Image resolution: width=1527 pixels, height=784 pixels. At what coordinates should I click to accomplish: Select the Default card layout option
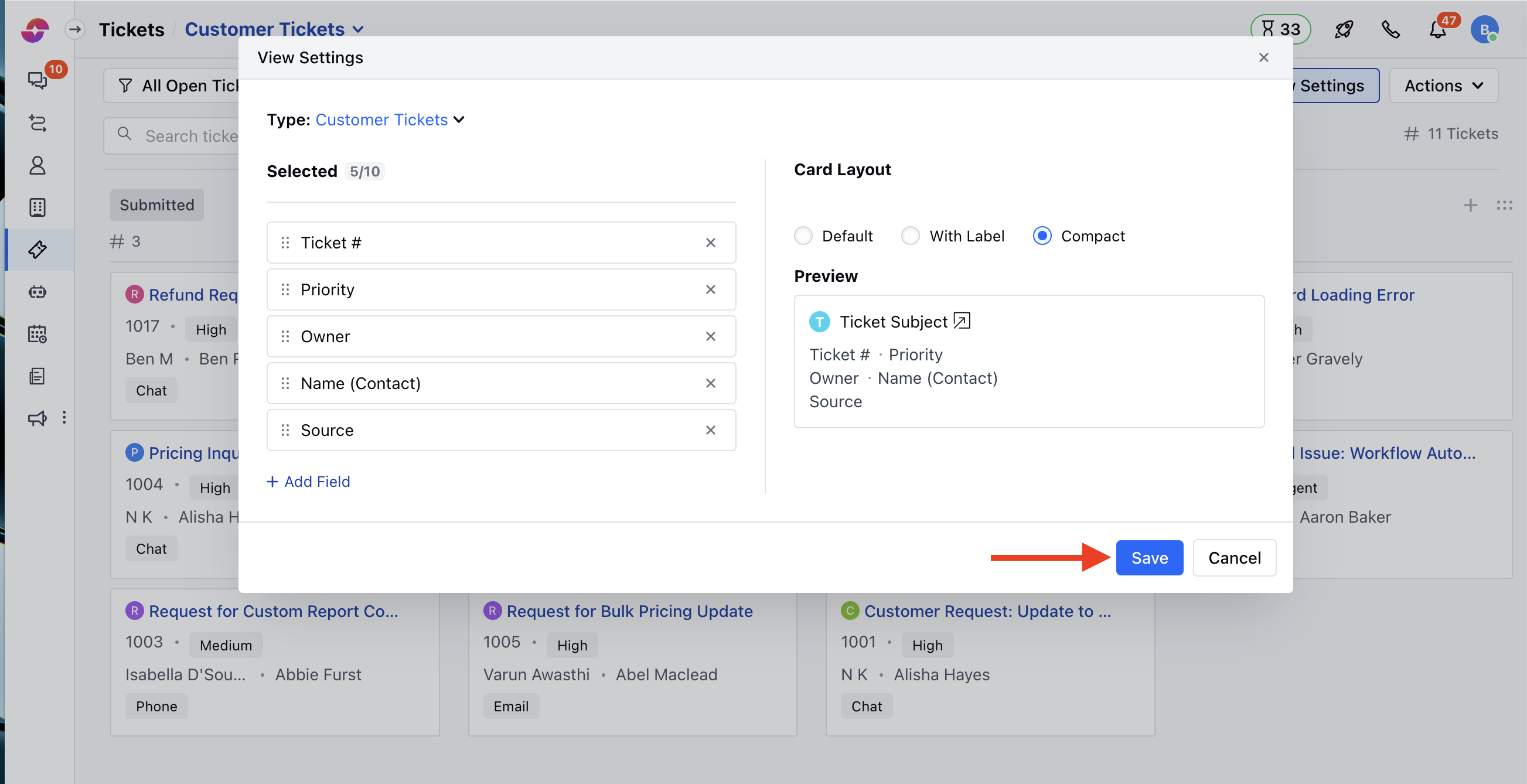803,236
